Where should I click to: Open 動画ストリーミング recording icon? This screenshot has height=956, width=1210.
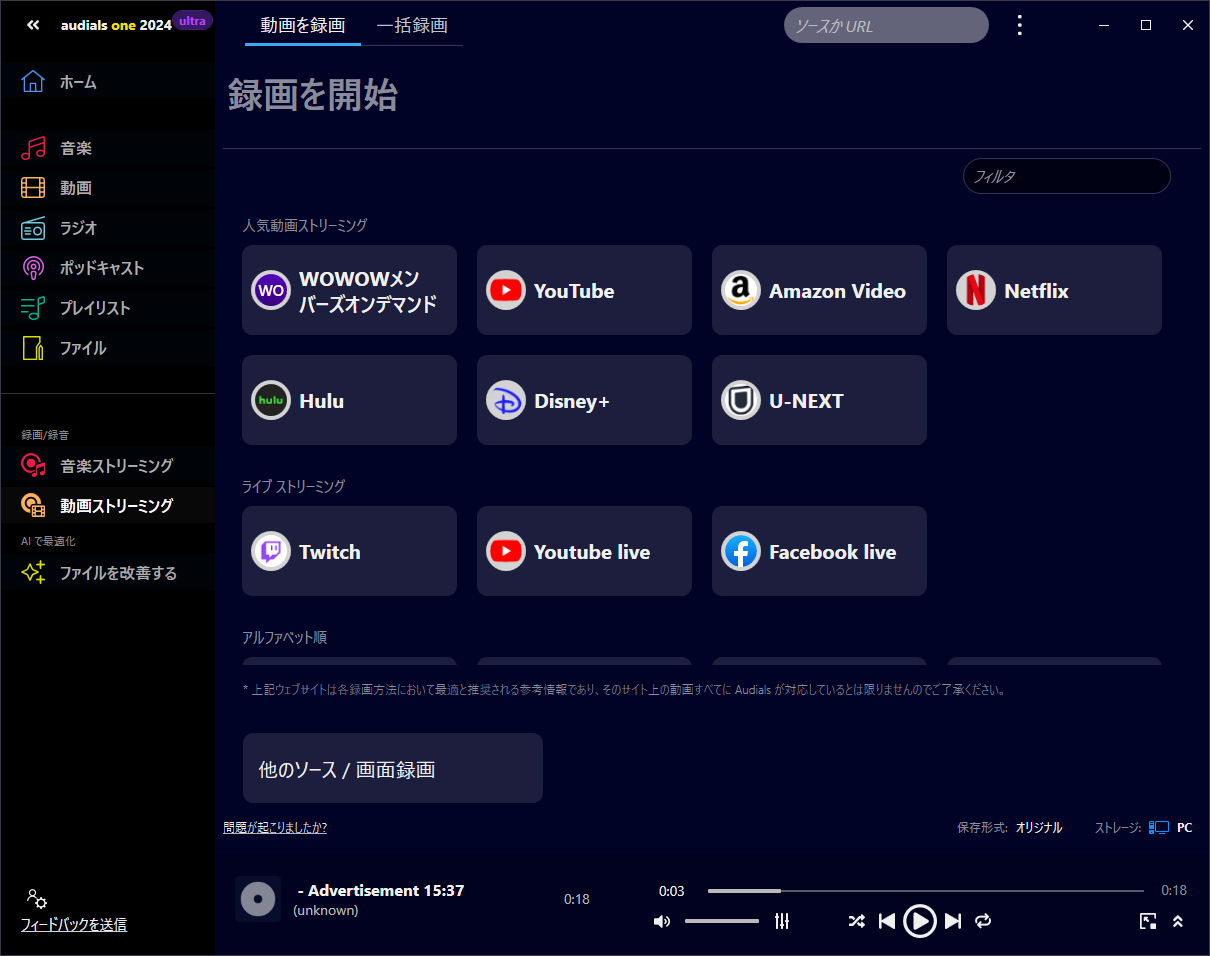point(33,506)
